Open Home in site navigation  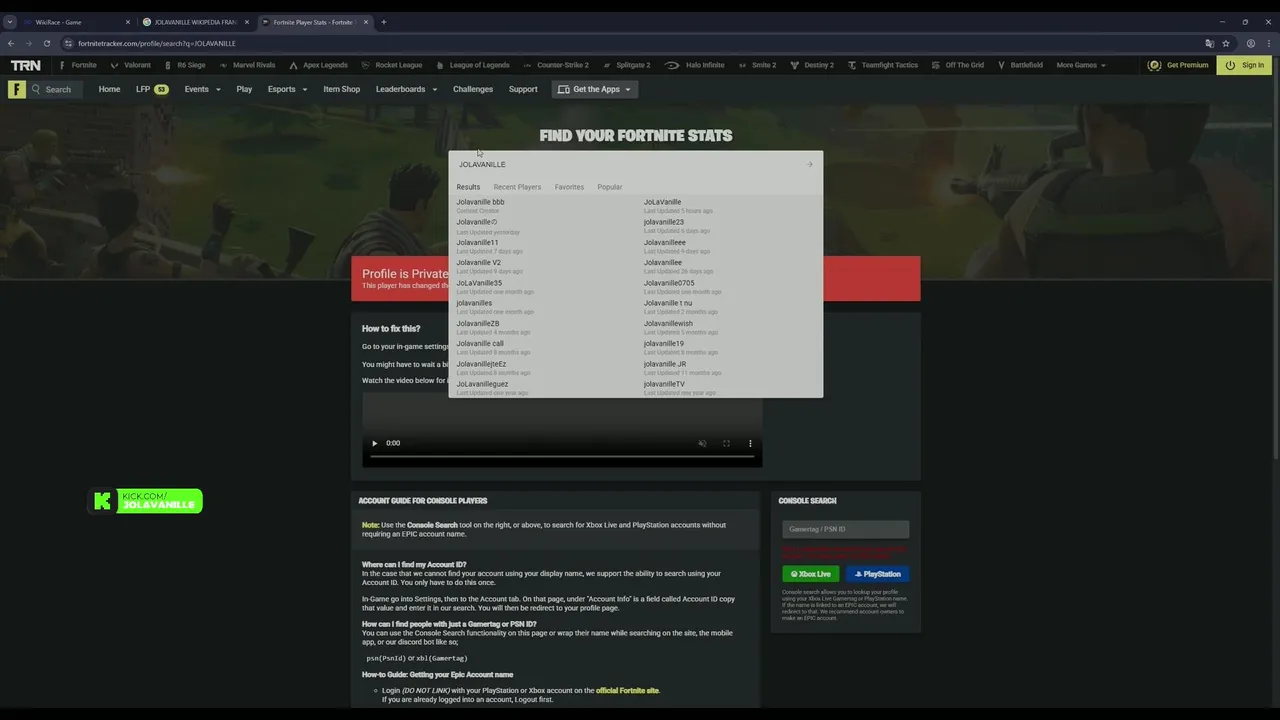[109, 89]
